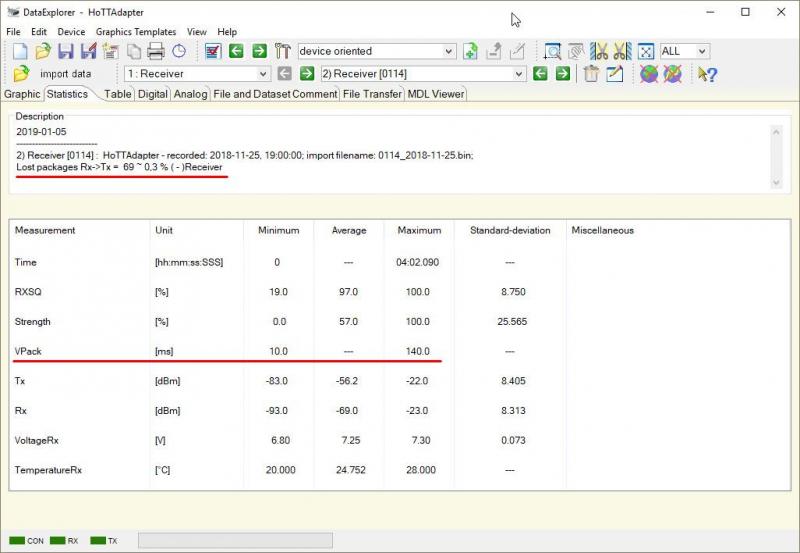
Task: Click the new file icon
Action: [19, 51]
